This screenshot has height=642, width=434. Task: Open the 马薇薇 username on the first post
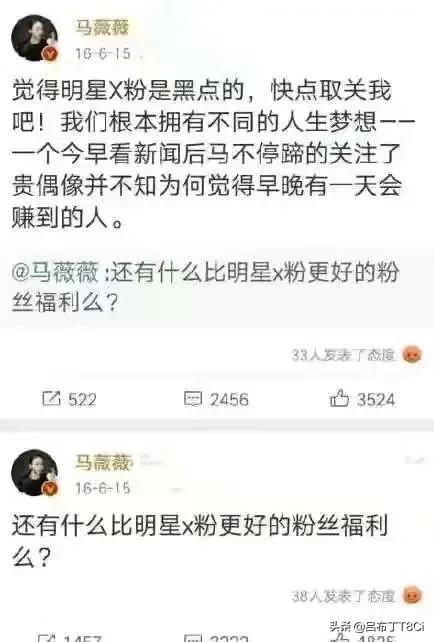coord(102,27)
